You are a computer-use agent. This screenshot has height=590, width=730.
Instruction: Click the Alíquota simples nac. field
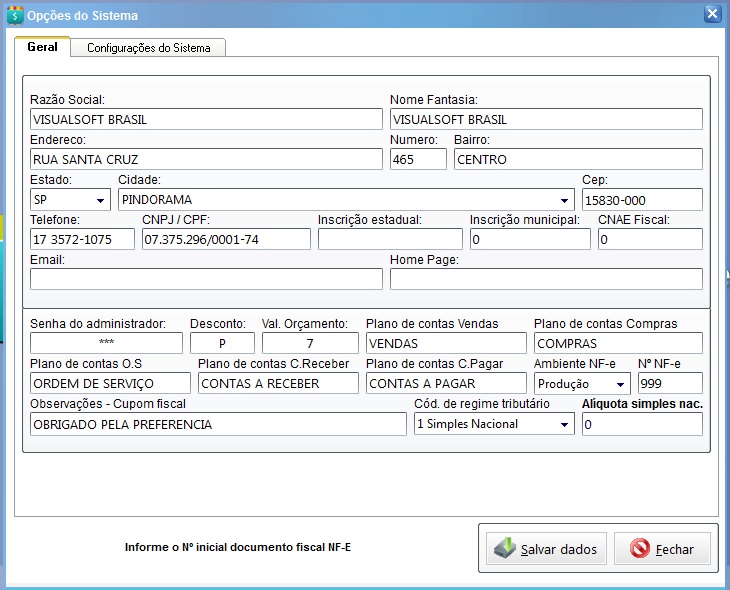(x=642, y=424)
